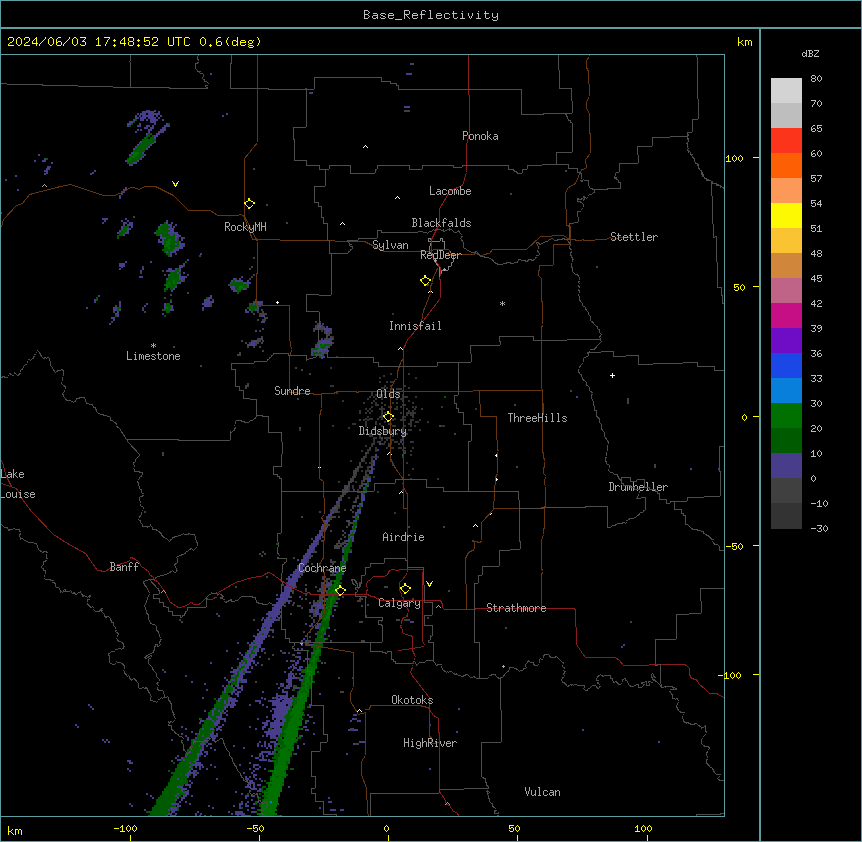Click the km unit label at bottom left
The height and width of the screenshot is (842, 862).
(15, 830)
